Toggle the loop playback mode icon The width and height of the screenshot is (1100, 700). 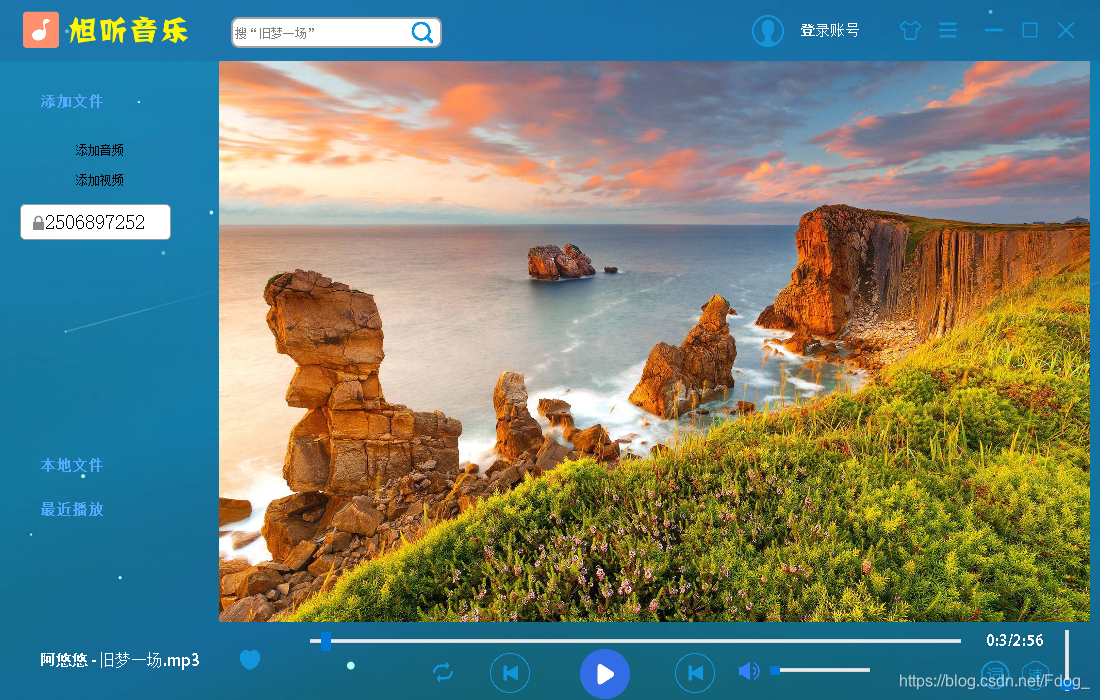tap(443, 673)
